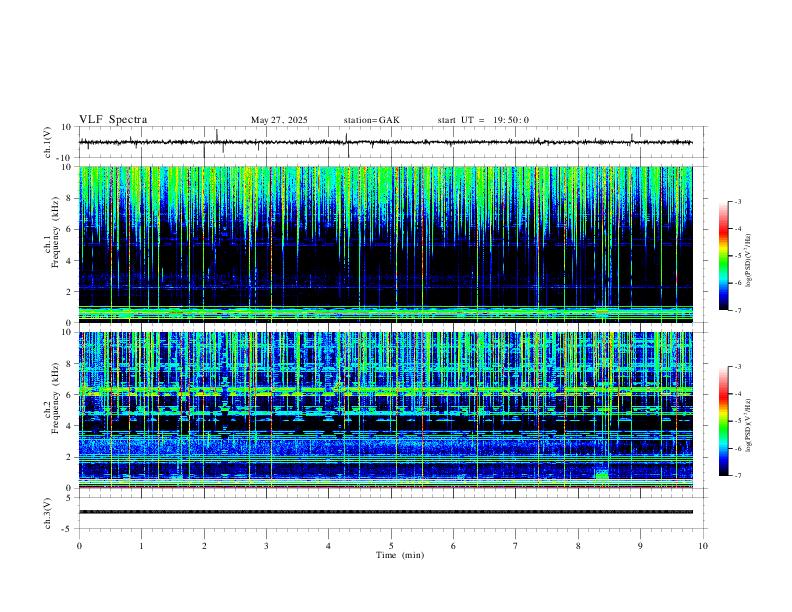Click the 'ch.1(V)' waveform axis label

pos(48,142)
